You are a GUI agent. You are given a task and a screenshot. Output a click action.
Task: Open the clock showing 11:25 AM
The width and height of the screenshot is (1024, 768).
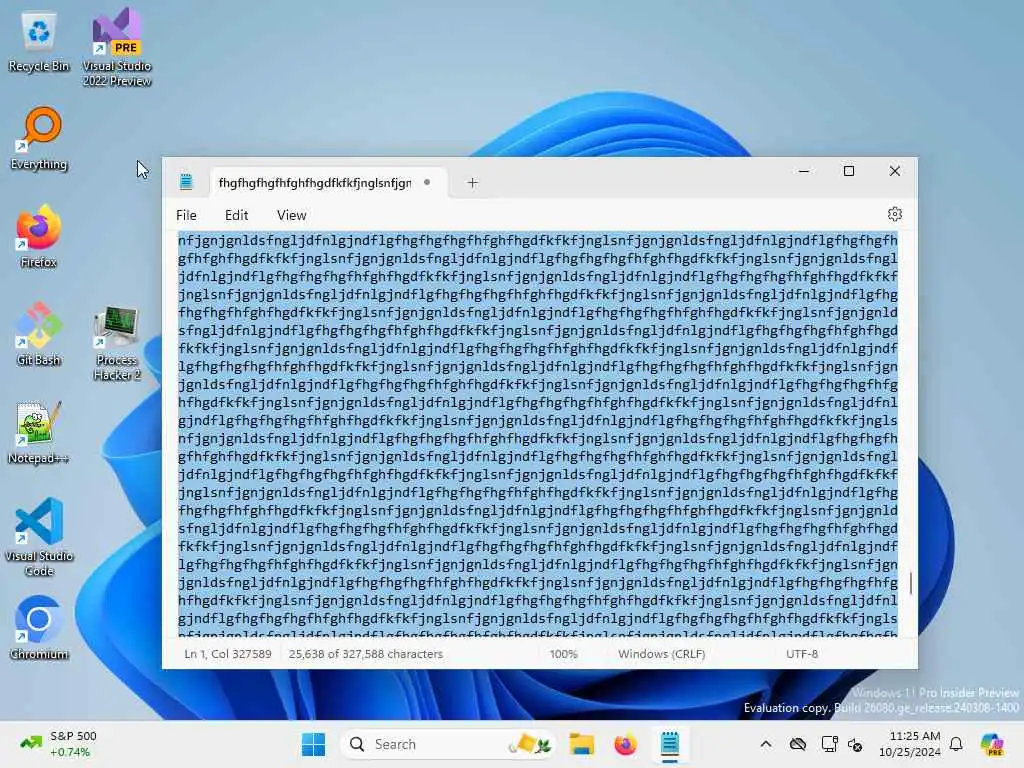[910, 744]
